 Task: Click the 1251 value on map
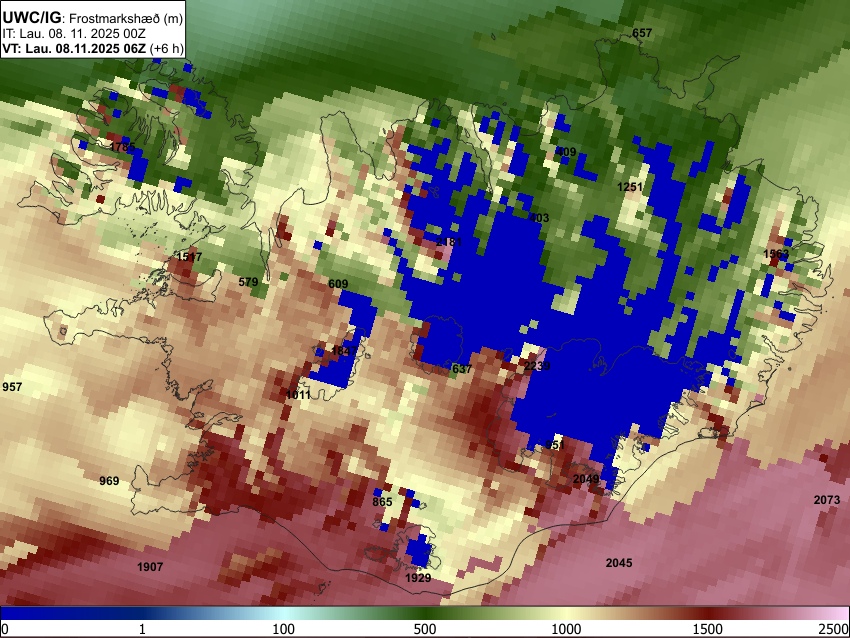click(x=630, y=187)
